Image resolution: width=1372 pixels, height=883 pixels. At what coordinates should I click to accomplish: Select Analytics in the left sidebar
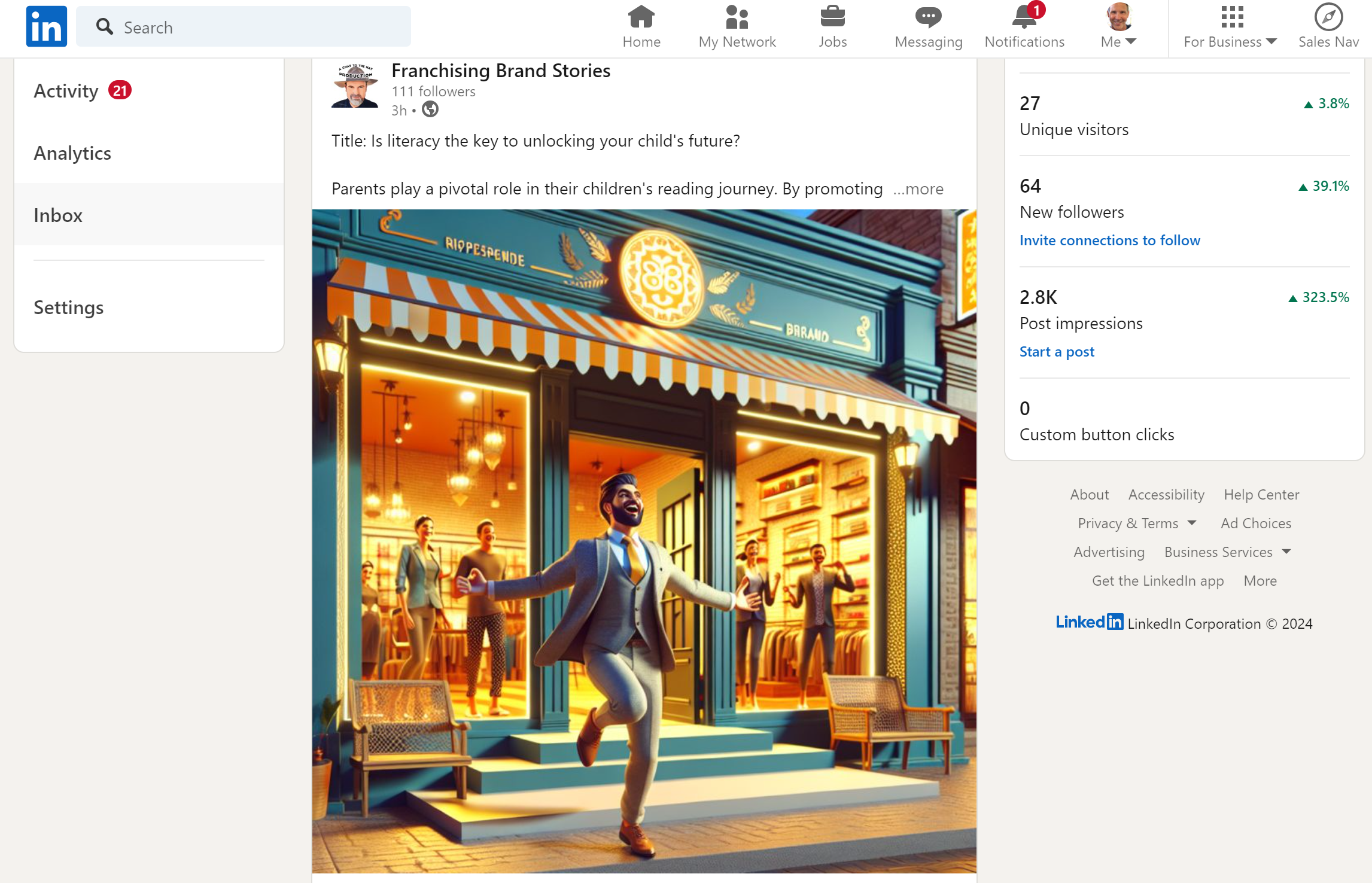coord(72,153)
